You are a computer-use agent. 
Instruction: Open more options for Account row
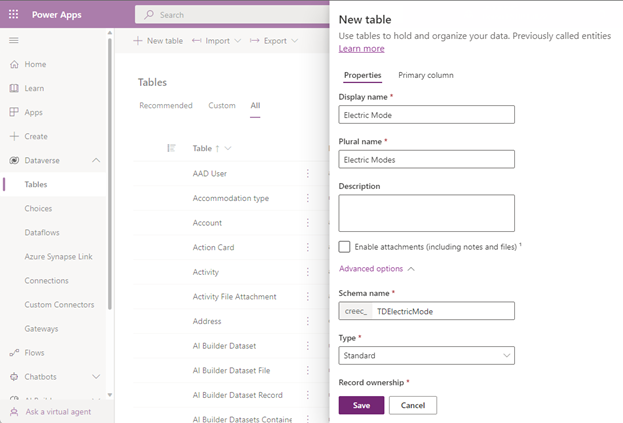pos(308,222)
